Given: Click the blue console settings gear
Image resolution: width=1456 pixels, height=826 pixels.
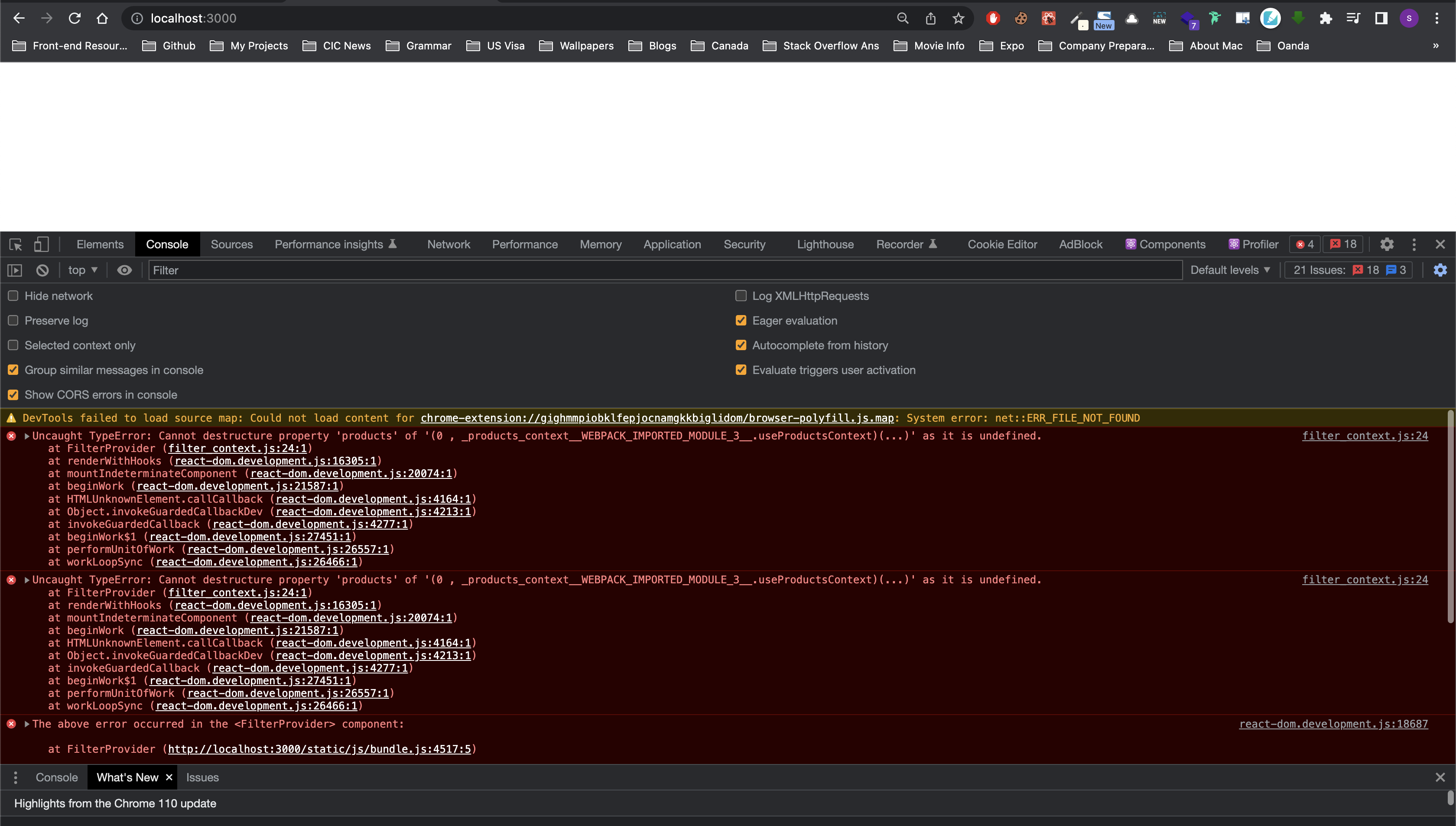Looking at the screenshot, I should pyautogui.click(x=1440, y=270).
